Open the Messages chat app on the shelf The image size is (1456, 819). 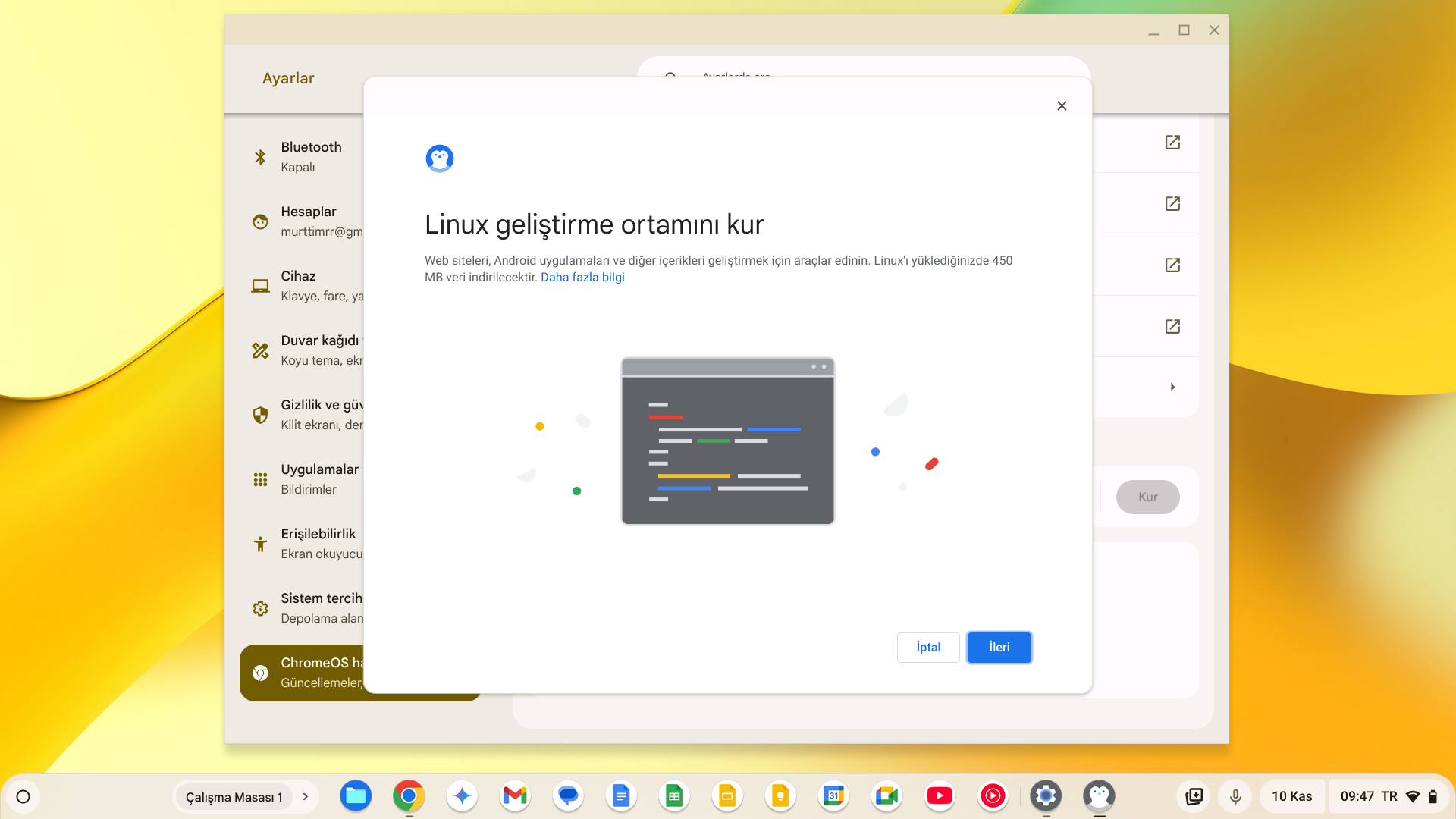click(x=568, y=795)
